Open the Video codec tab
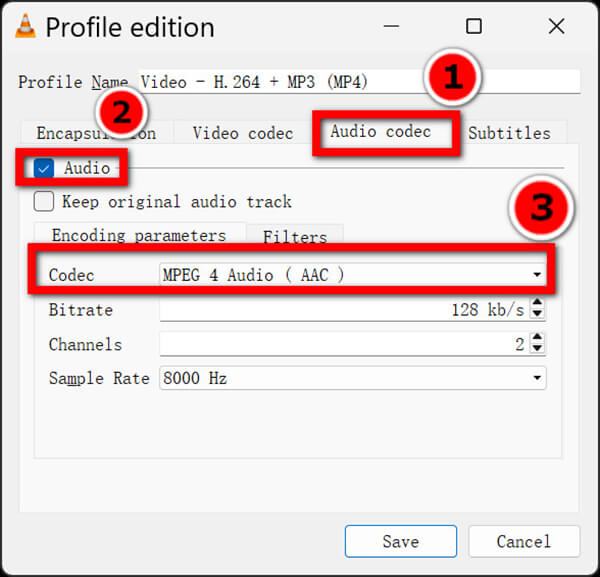Image resolution: width=600 pixels, height=577 pixels. (243, 133)
